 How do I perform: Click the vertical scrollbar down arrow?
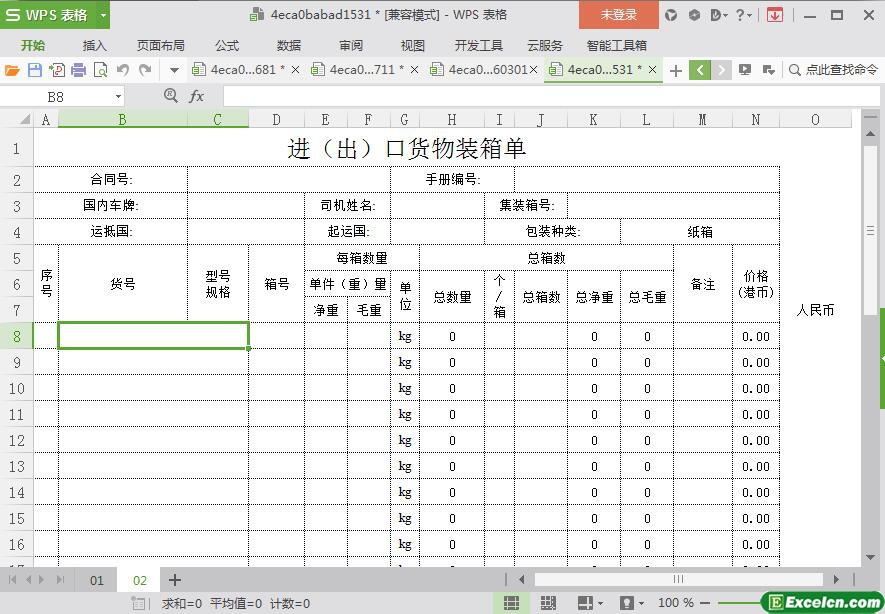(x=870, y=558)
